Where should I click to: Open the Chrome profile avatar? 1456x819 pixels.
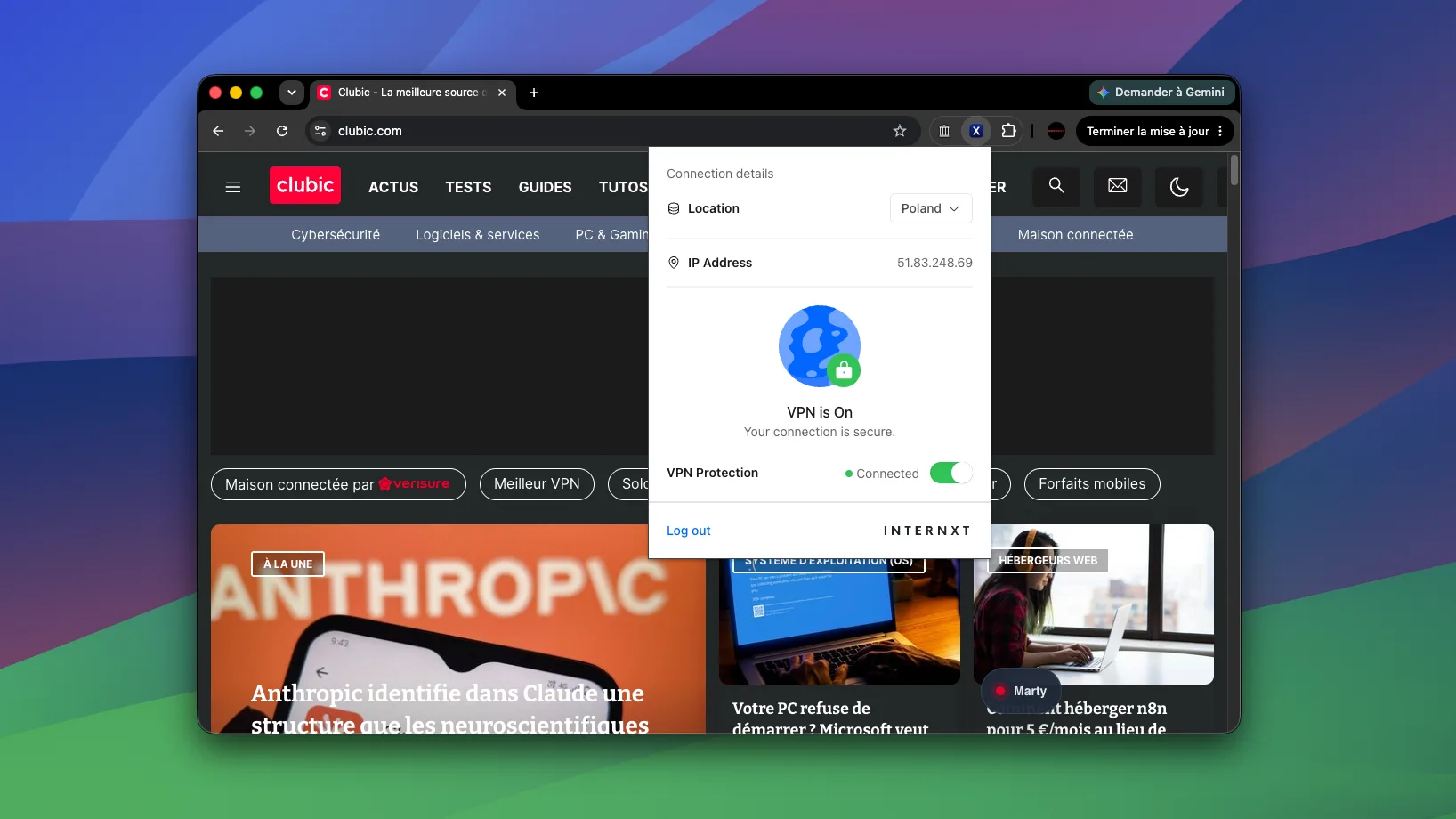(x=1056, y=131)
